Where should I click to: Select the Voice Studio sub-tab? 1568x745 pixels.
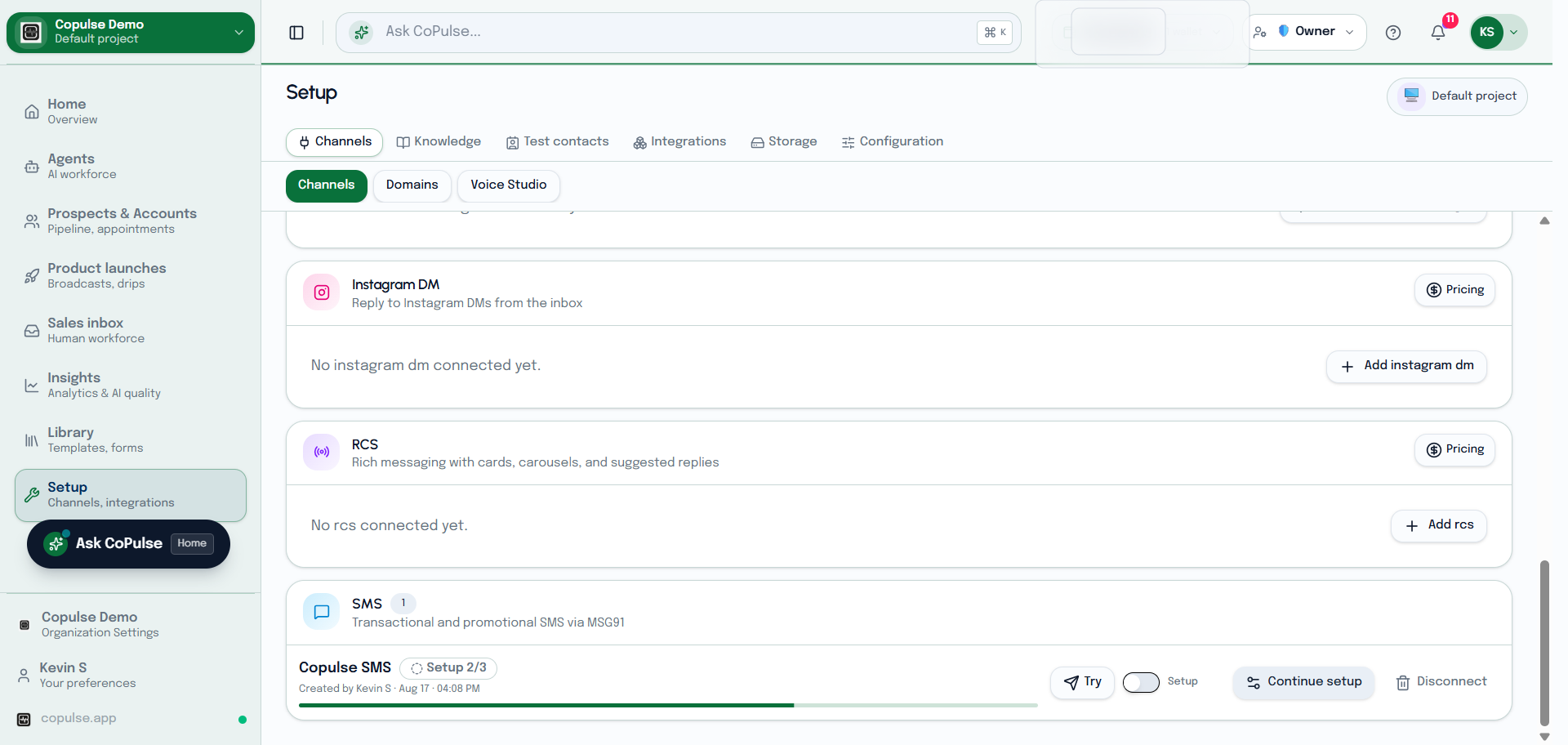point(509,185)
